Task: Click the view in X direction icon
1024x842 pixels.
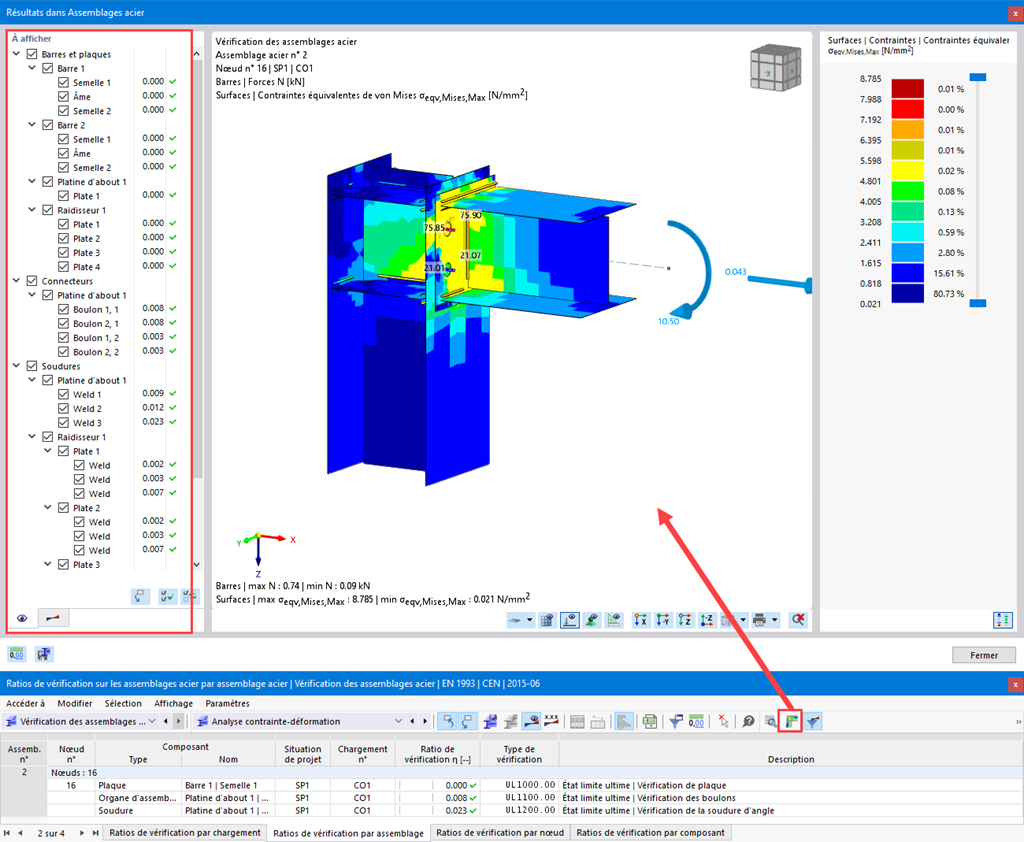Action: [641, 620]
